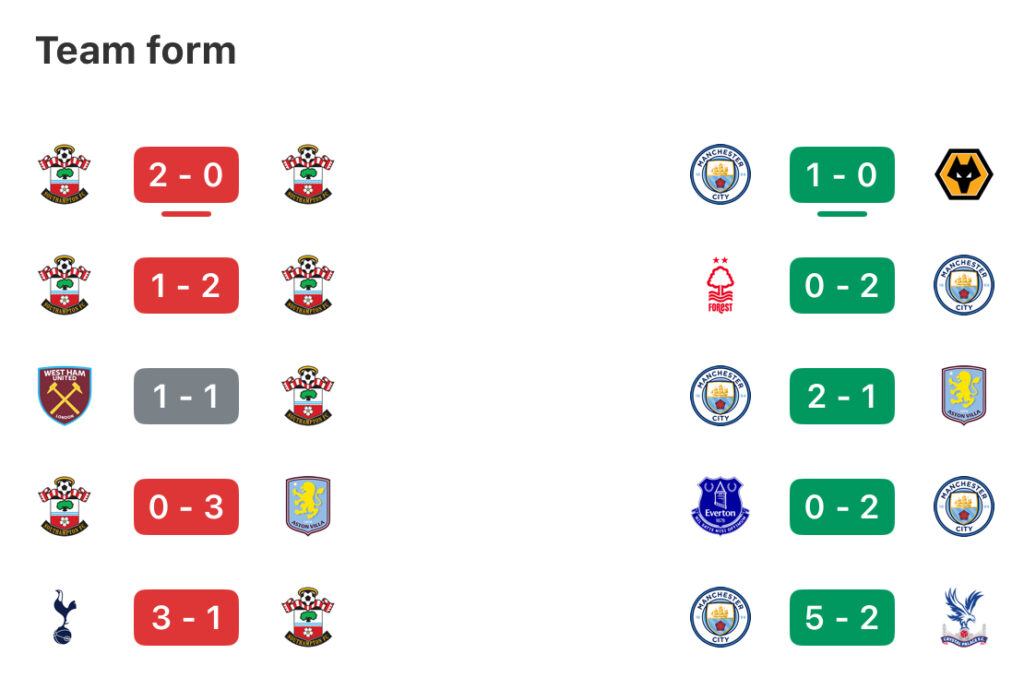Click Manchester City crest beside 5 - 2 score
Viewport: 1024px width, 690px height.
tap(720, 617)
